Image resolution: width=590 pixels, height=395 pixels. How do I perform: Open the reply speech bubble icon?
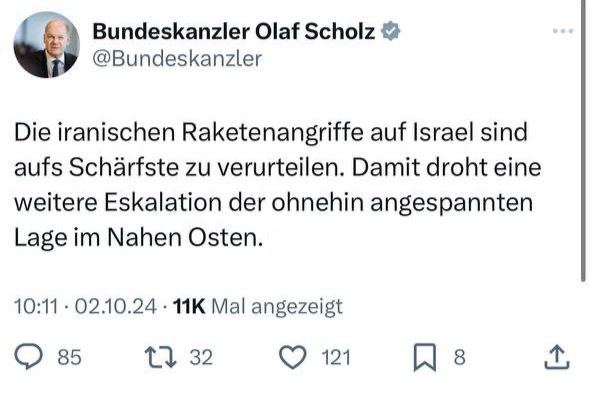click(29, 356)
